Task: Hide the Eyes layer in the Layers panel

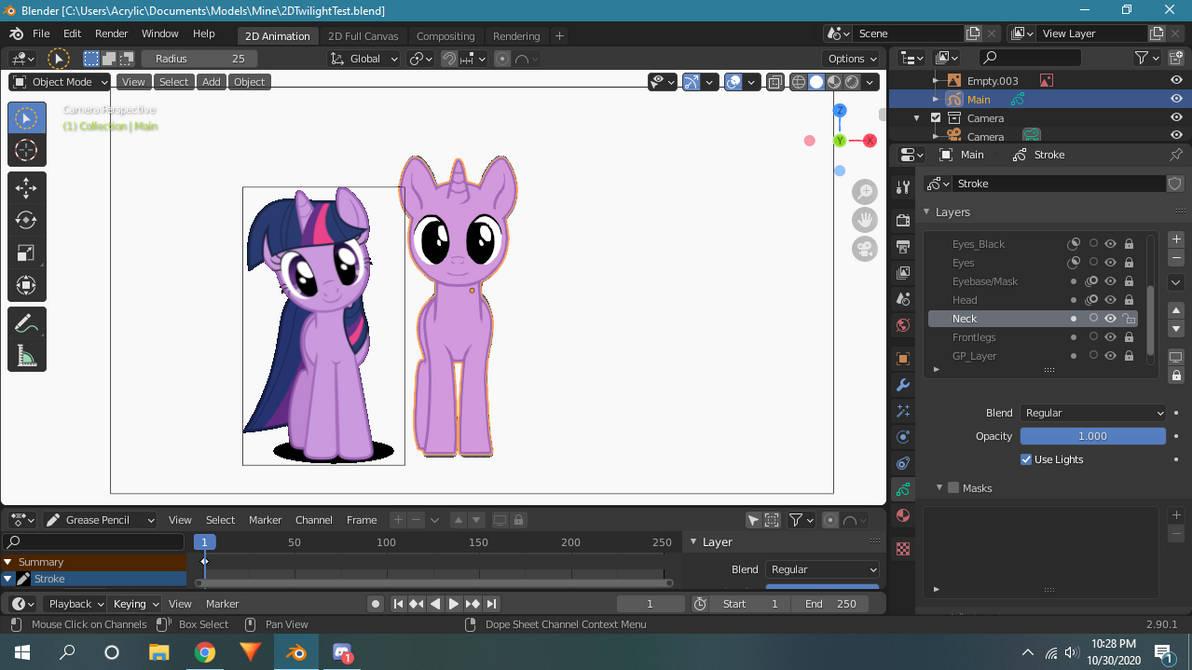Action: pyautogui.click(x=1111, y=262)
